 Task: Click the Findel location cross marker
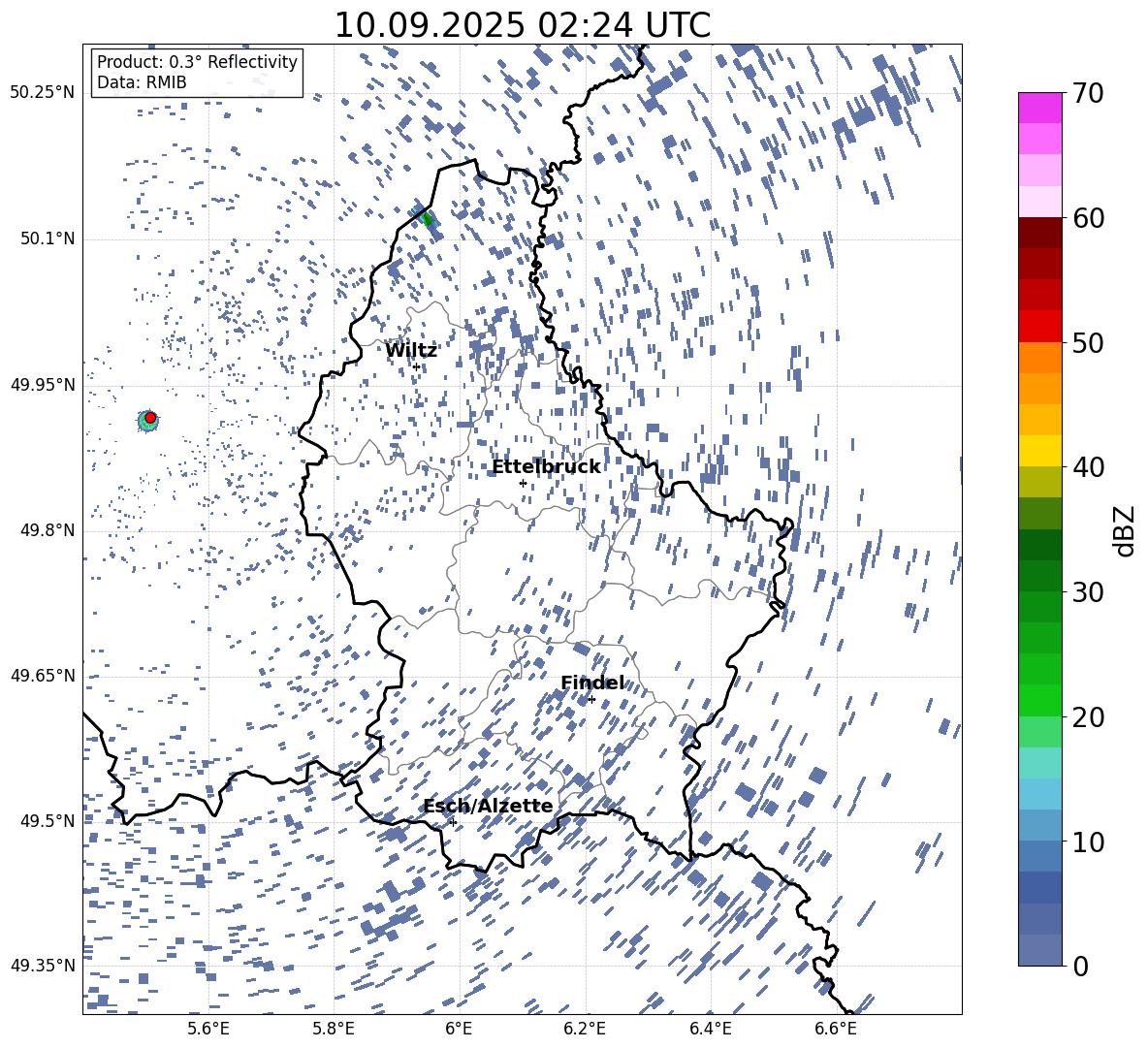(x=591, y=700)
